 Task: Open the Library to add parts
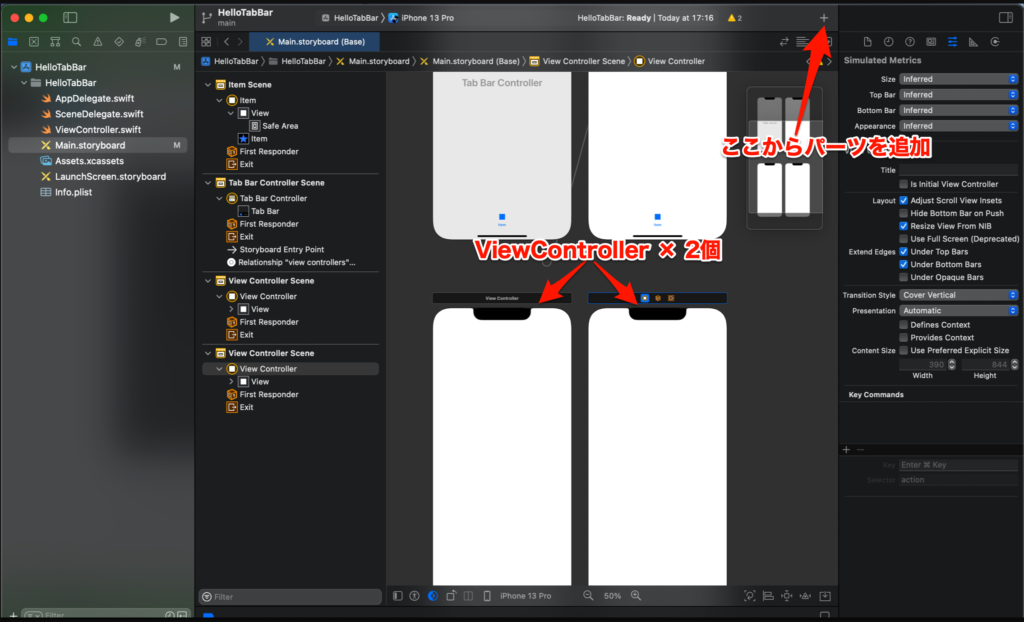(x=823, y=17)
